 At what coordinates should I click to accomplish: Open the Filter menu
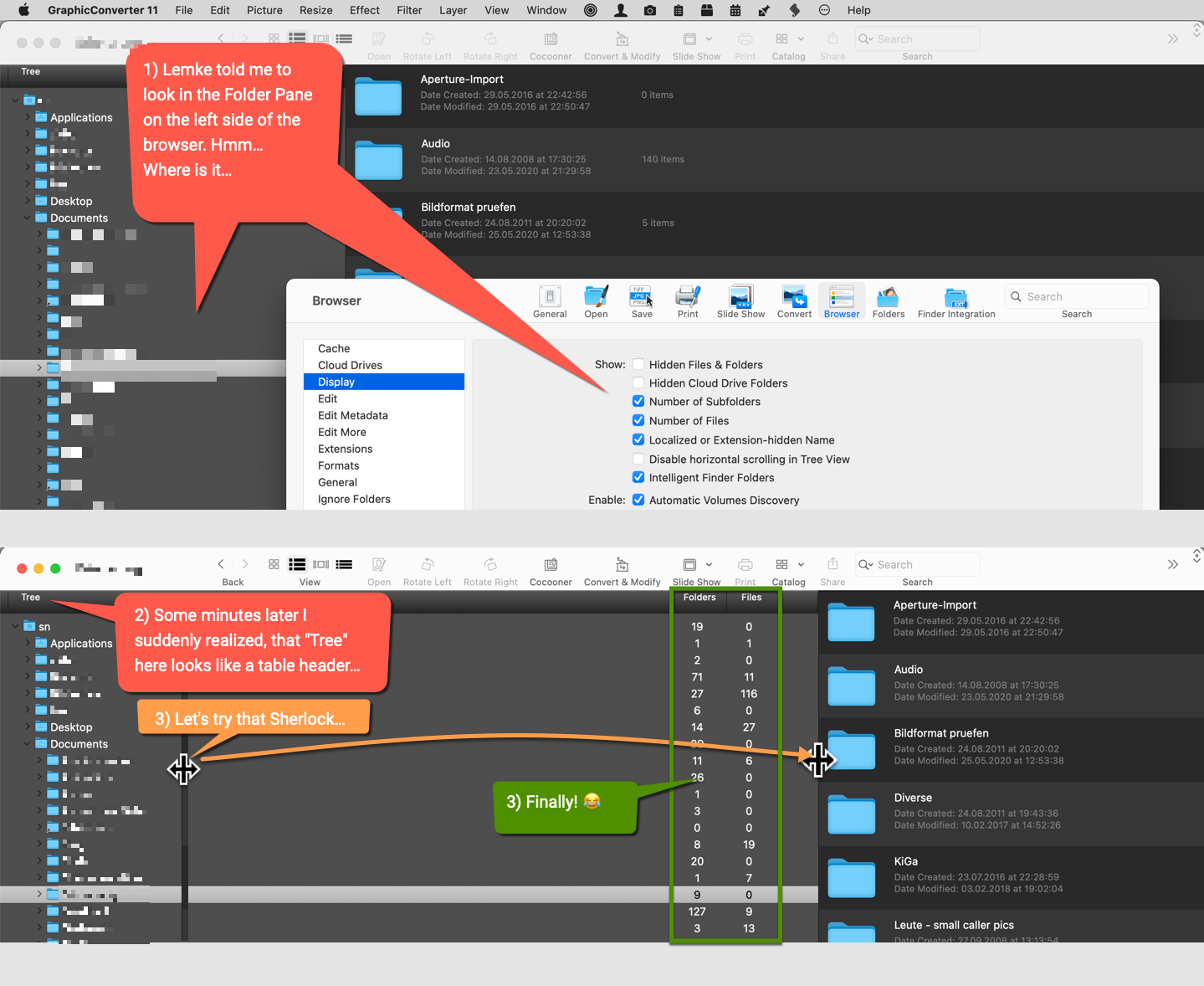coord(409,10)
